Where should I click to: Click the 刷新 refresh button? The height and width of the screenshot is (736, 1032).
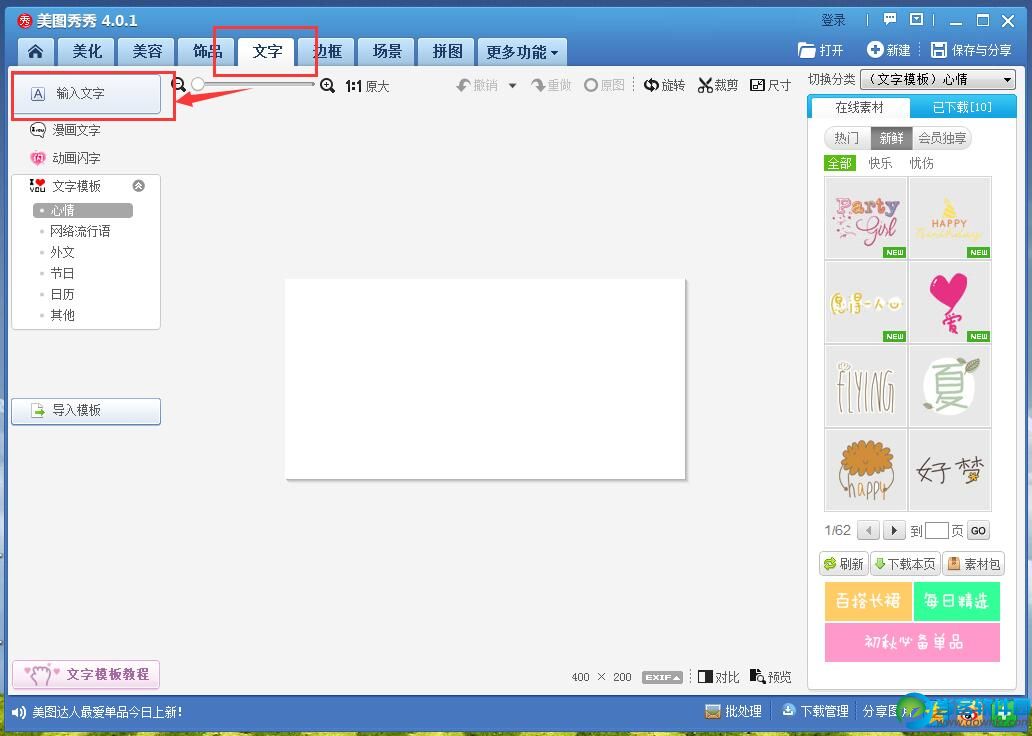click(x=844, y=564)
